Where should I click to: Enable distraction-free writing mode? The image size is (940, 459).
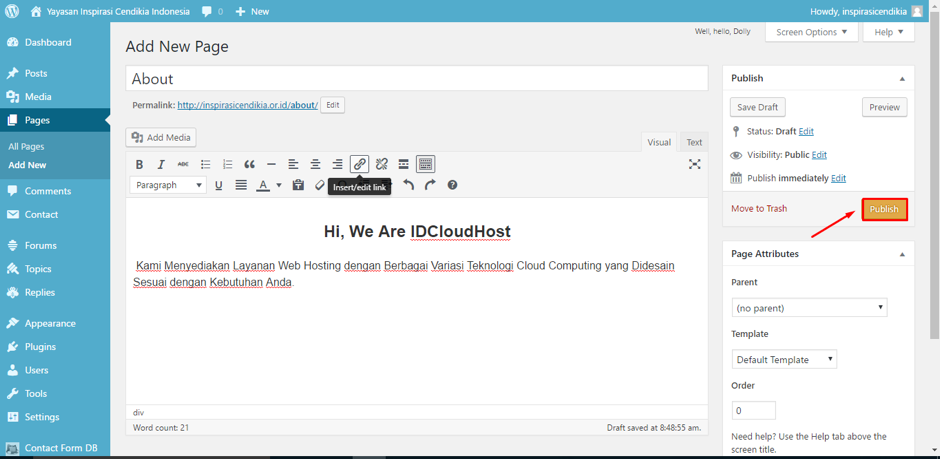pos(695,164)
